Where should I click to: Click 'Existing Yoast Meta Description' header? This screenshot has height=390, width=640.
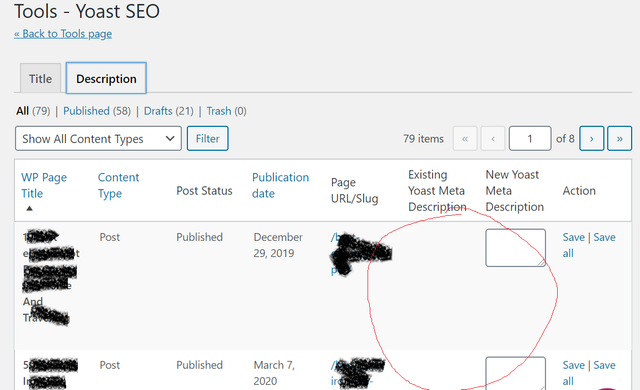tap(437, 191)
